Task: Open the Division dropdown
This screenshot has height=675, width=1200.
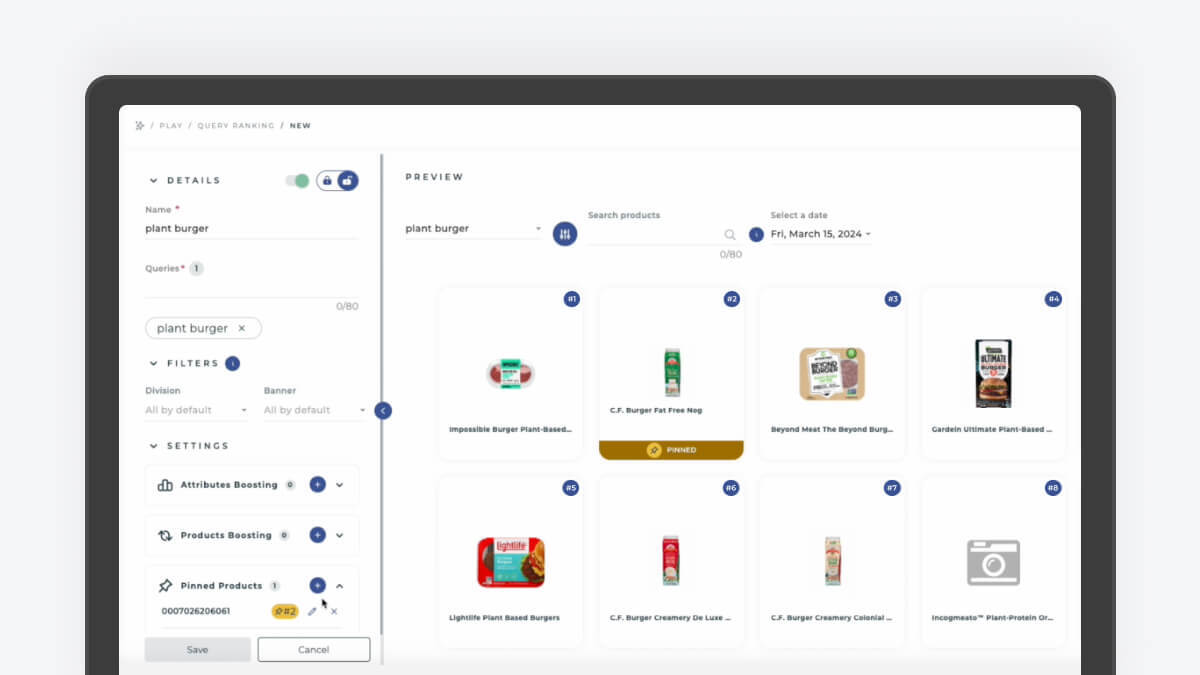Action: point(196,410)
